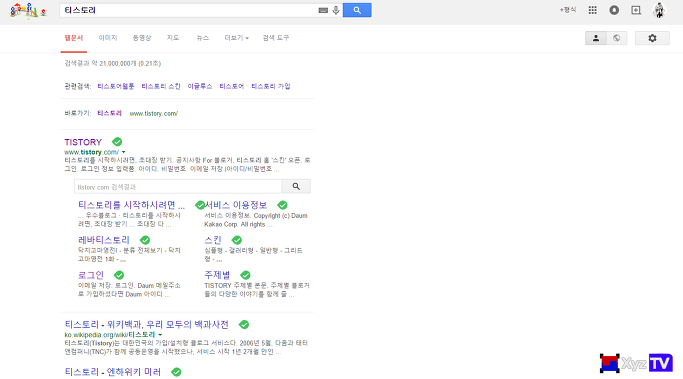Switch to the 이미지 tab
The image size is (683, 379).
pos(108,38)
